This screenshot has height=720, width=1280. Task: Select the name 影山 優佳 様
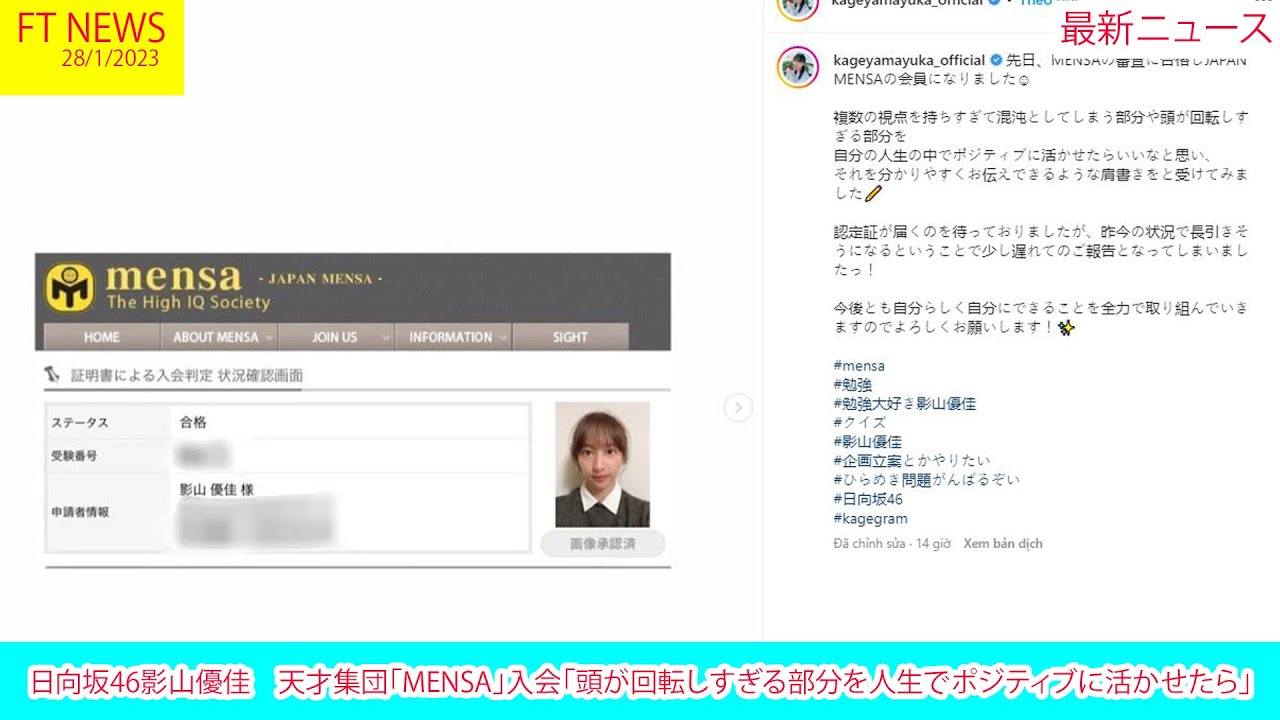click(x=216, y=490)
